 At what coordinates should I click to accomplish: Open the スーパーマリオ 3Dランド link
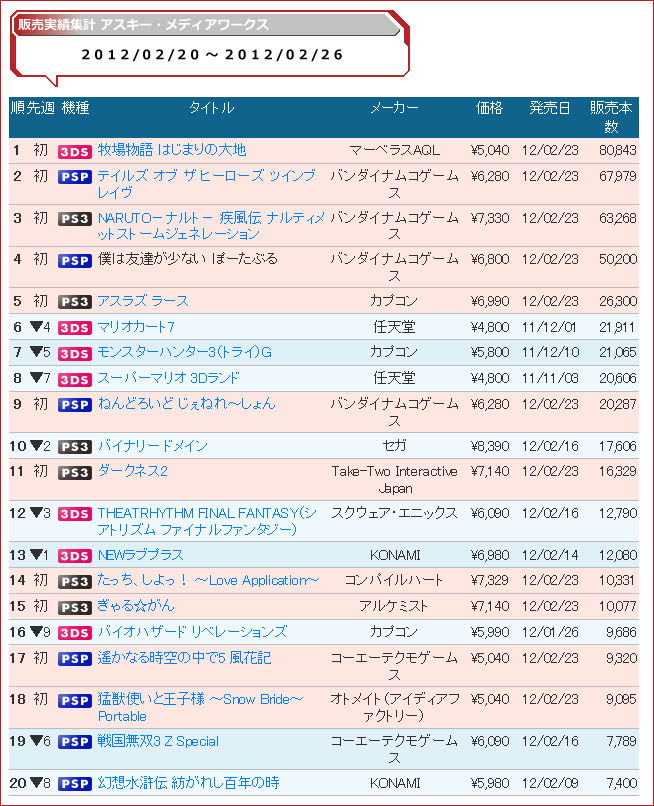click(x=169, y=378)
